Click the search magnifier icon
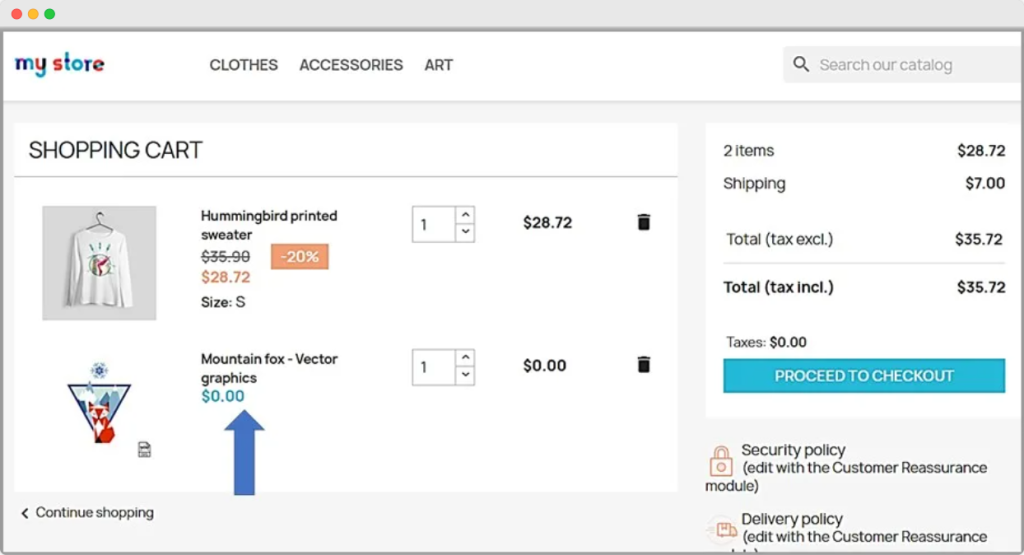This screenshot has width=1024, height=555. coord(800,65)
